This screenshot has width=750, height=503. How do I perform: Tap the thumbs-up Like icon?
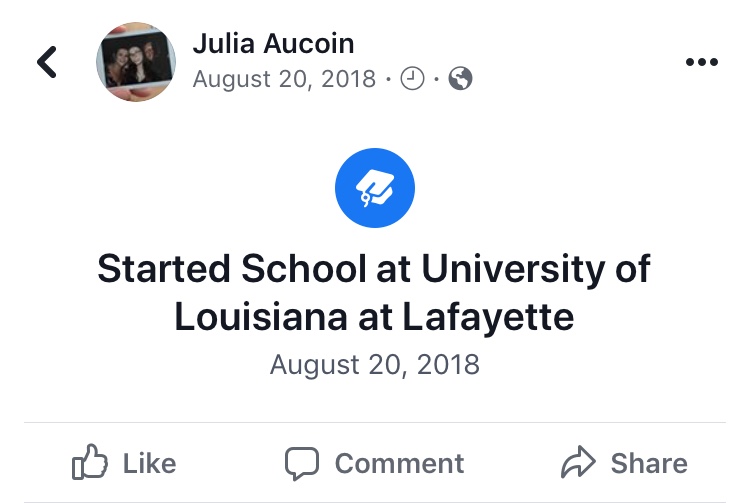click(x=90, y=463)
